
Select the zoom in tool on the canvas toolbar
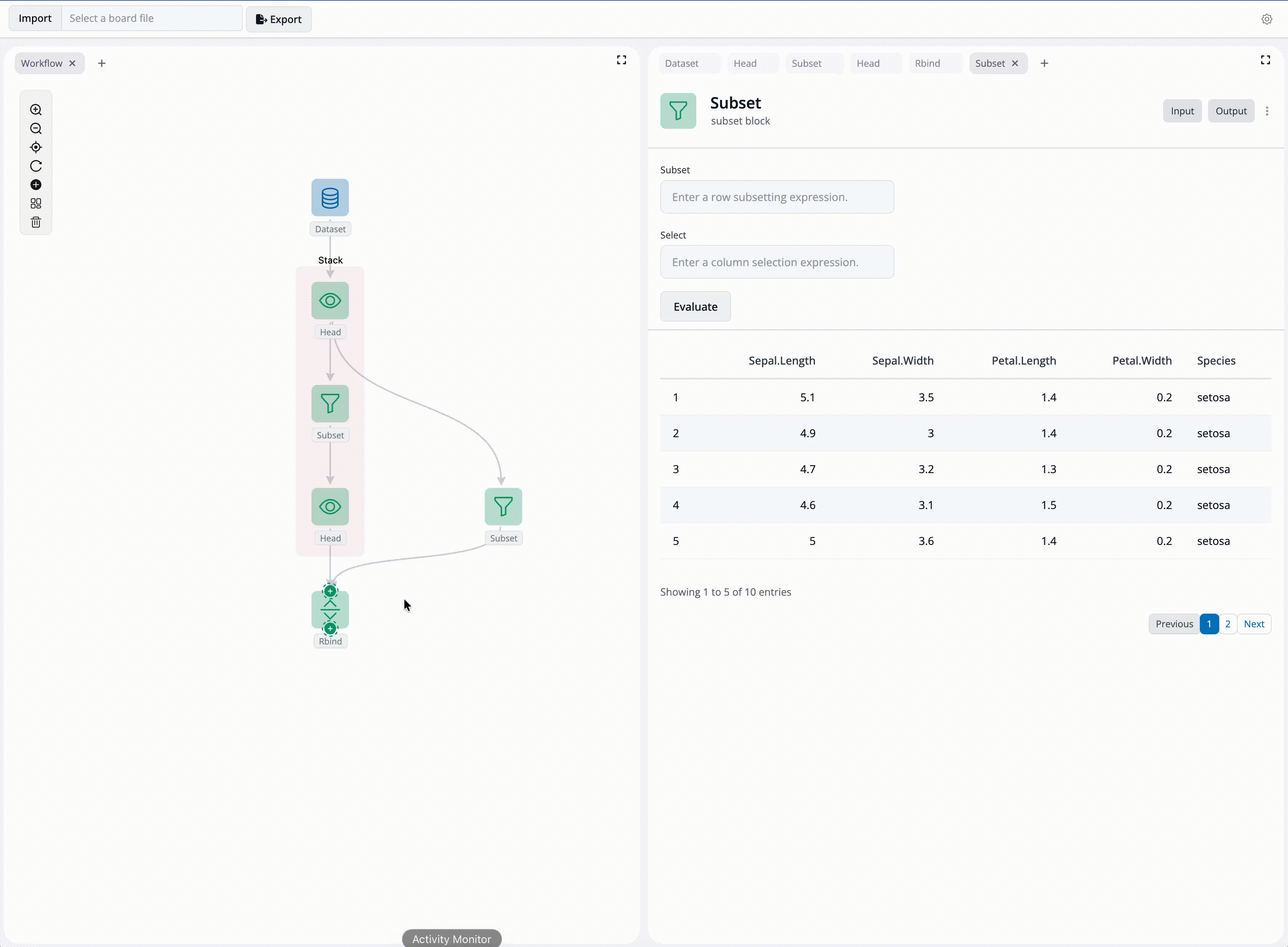(x=36, y=109)
